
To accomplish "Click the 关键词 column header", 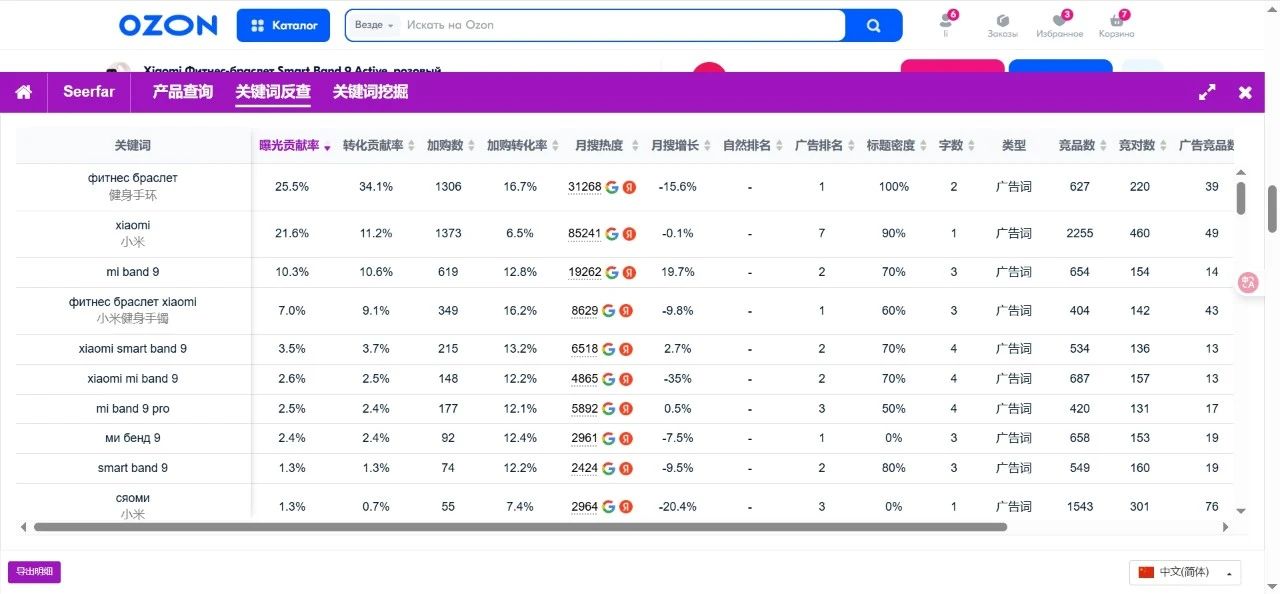I will point(133,146).
